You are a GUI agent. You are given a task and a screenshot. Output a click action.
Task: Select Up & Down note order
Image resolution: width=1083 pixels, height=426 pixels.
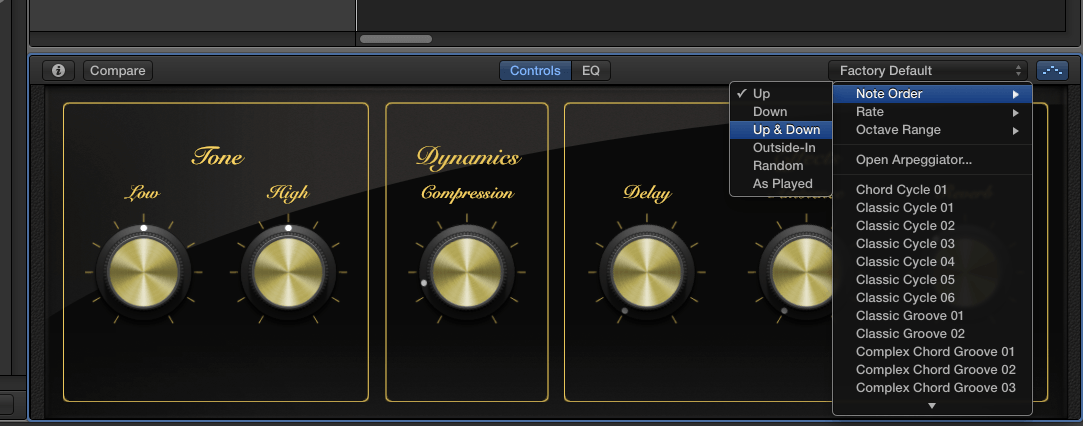(781, 130)
